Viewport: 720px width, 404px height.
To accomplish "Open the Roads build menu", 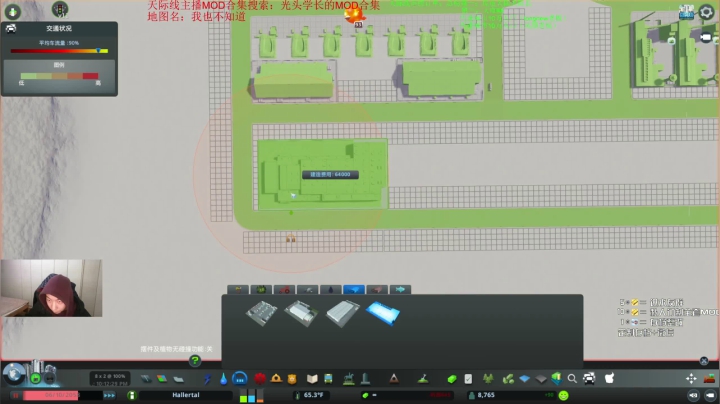I will [146, 379].
